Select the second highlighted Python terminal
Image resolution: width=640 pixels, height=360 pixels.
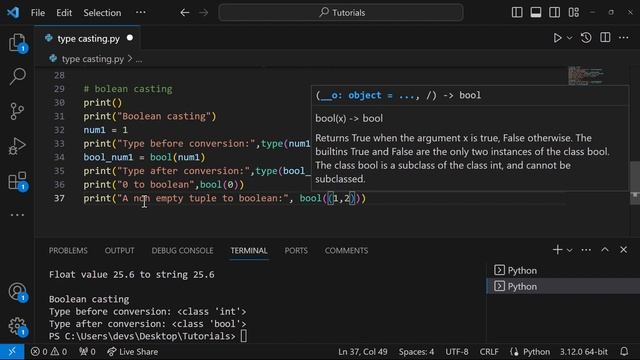(x=563, y=286)
